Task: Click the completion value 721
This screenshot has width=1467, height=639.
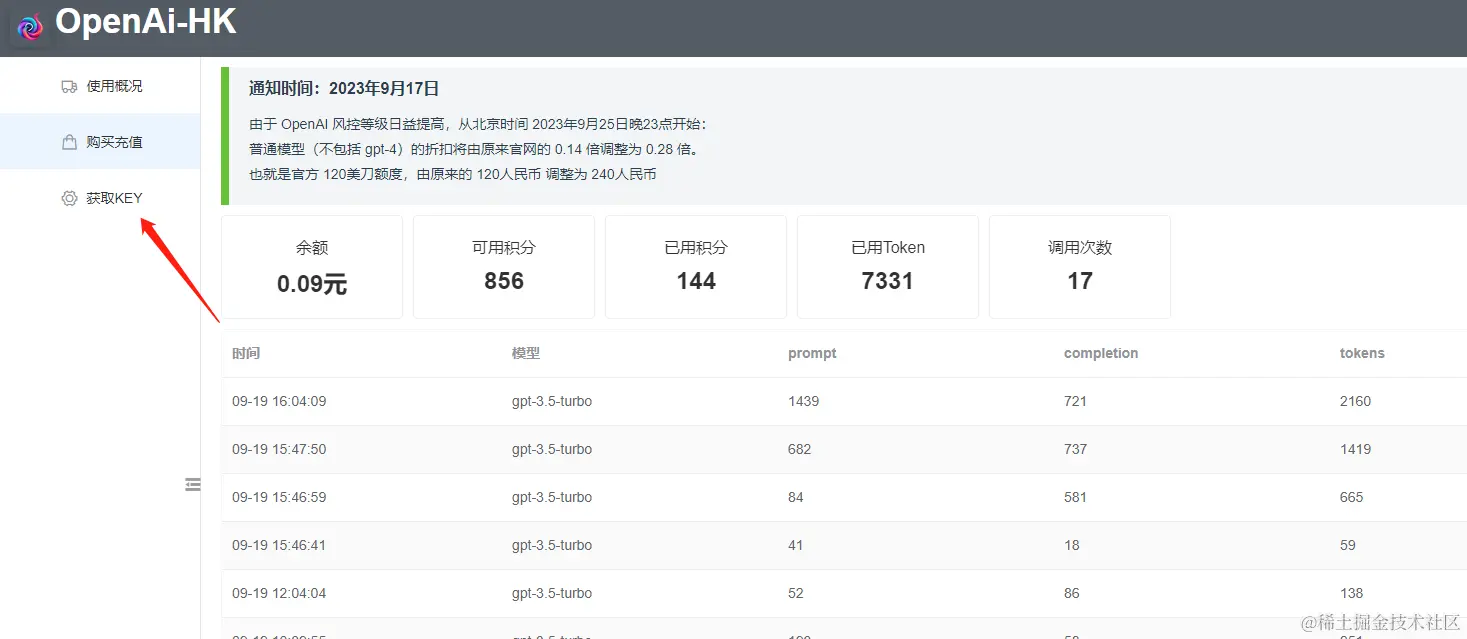Action: 1075,401
